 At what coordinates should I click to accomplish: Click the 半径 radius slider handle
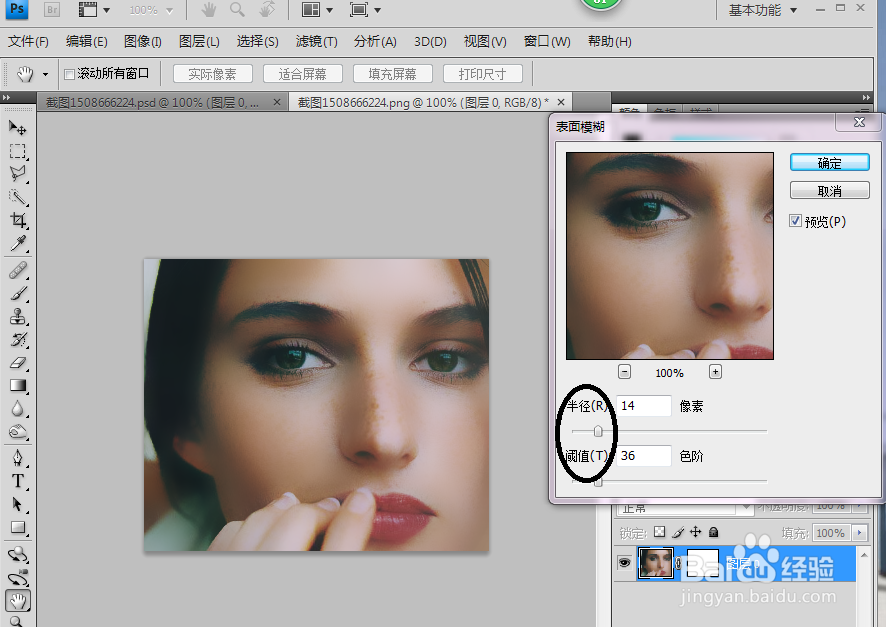[x=598, y=432]
